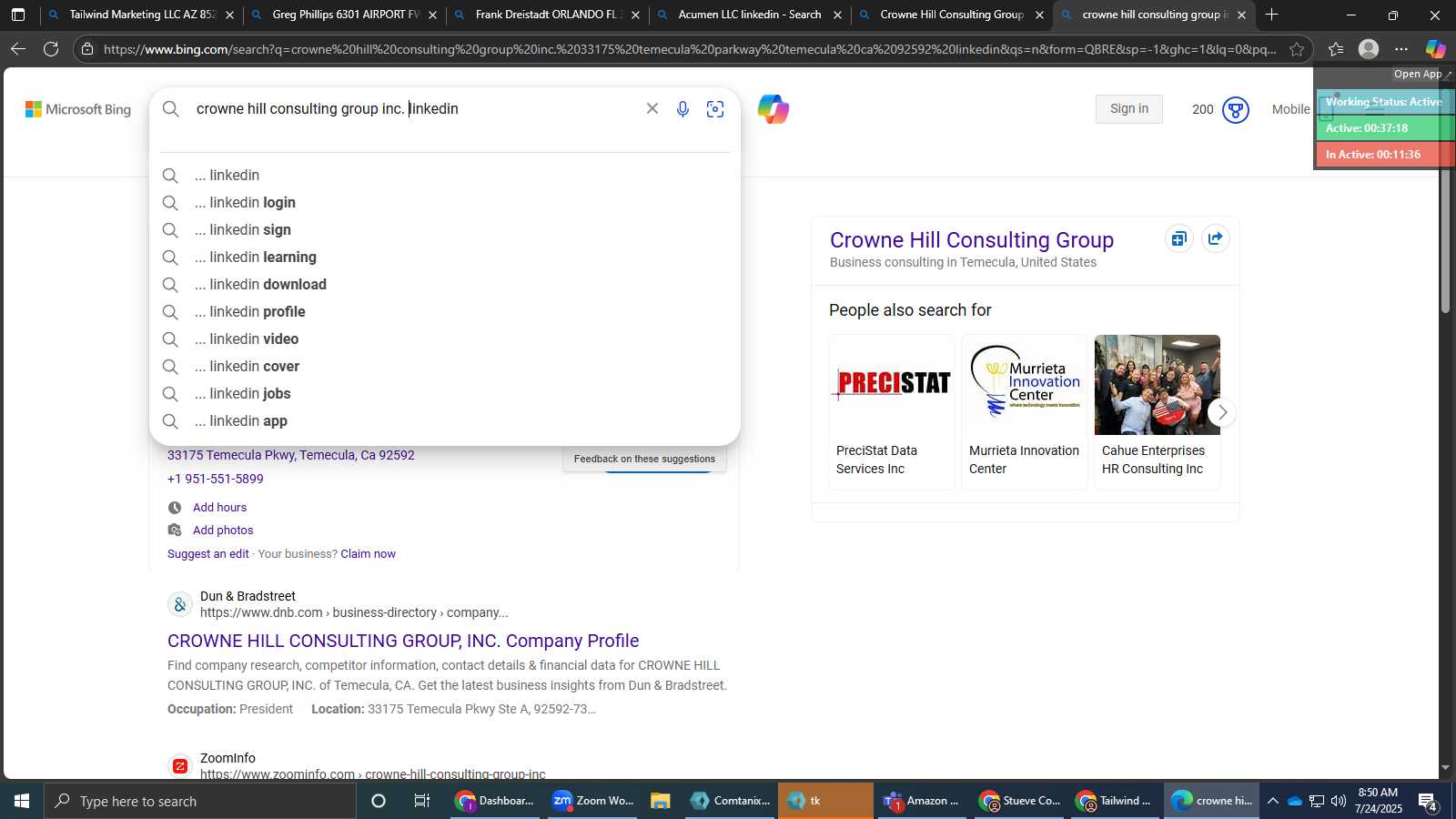Open Cortana circle icon on taskbar
Image resolution: width=1456 pixels, height=819 pixels.
tap(379, 801)
